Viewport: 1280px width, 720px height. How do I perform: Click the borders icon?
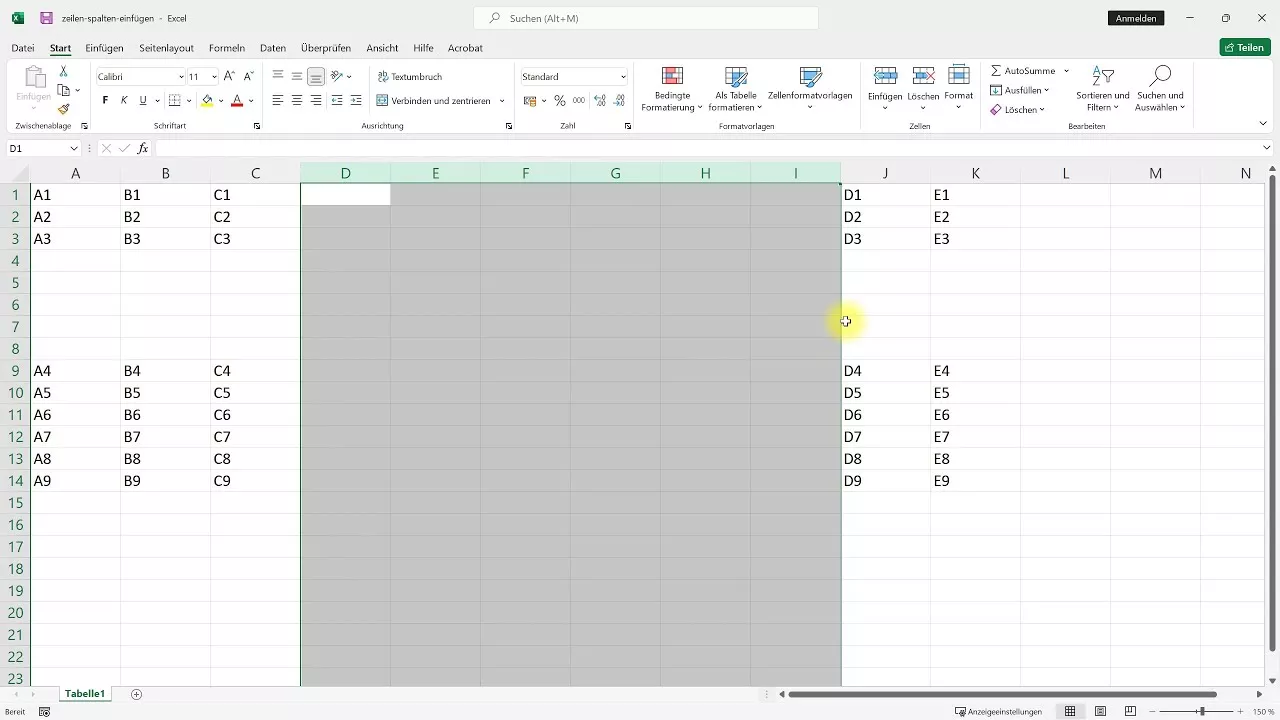click(174, 100)
